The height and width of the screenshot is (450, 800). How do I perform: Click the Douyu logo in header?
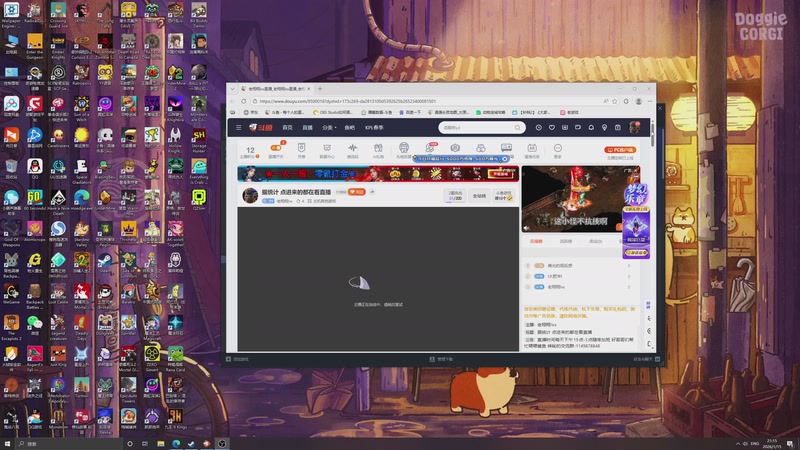click(261, 128)
